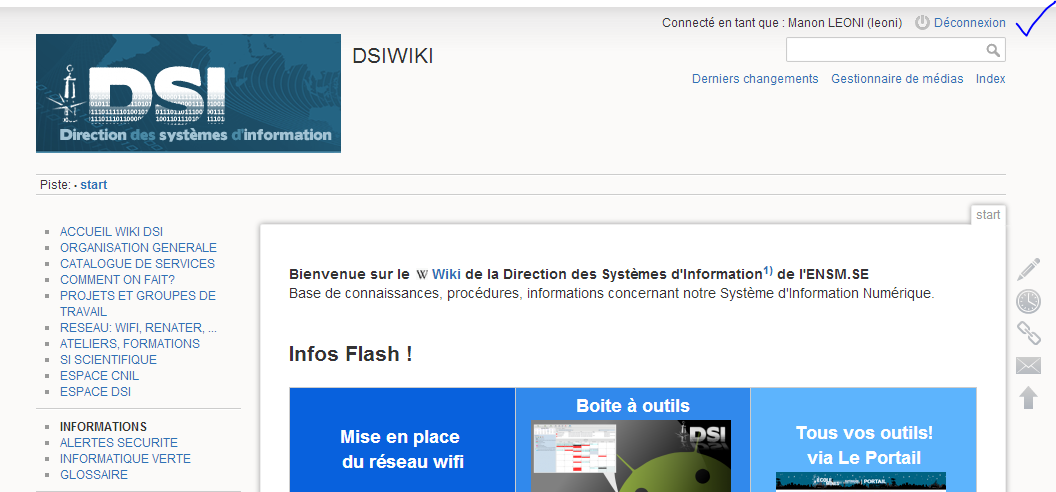Click the back to top arrow icon
Viewport: 1056px width, 492px height.
(1028, 398)
